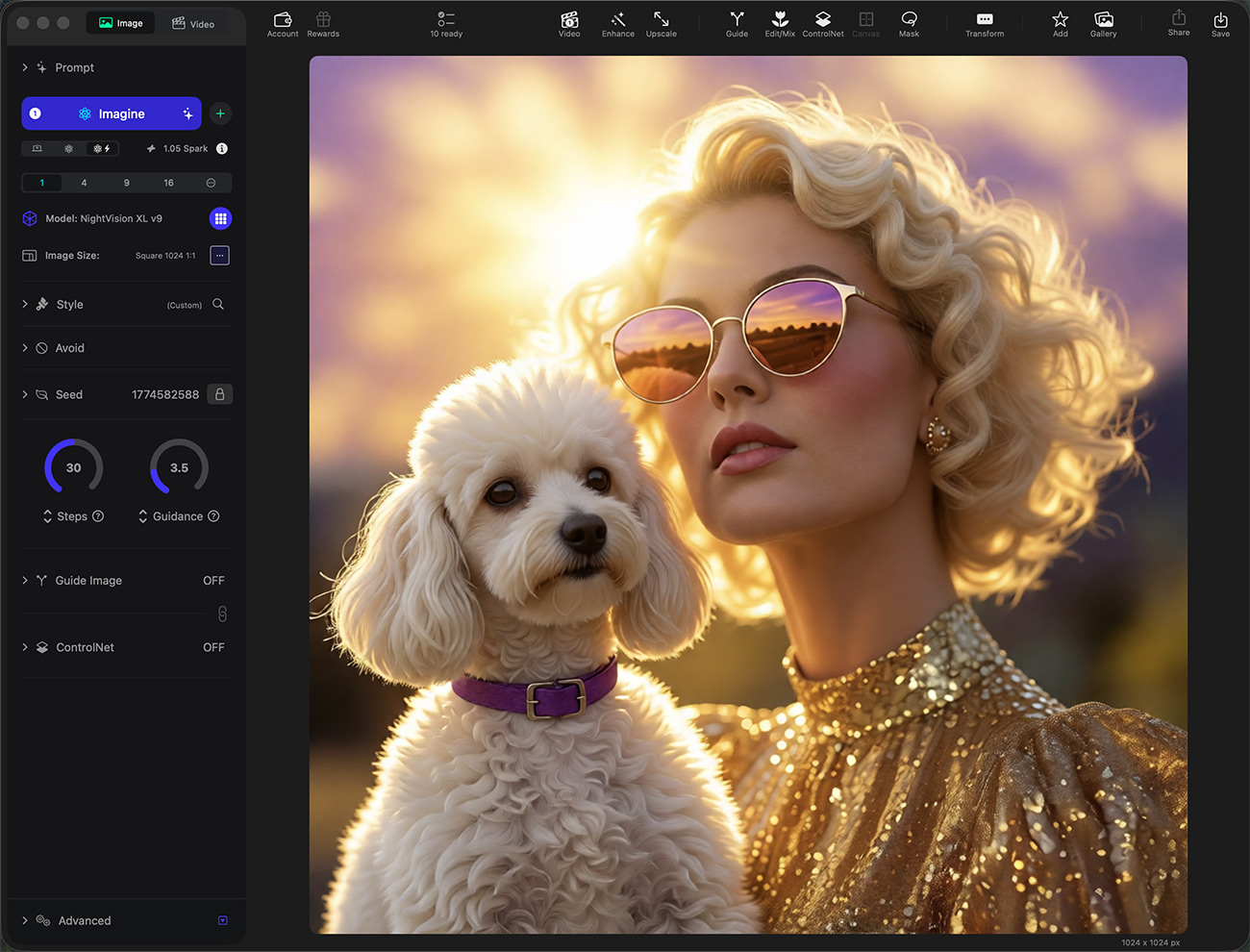Click the blue Imagine button
This screenshot has height=952, width=1250.
pyautogui.click(x=112, y=113)
